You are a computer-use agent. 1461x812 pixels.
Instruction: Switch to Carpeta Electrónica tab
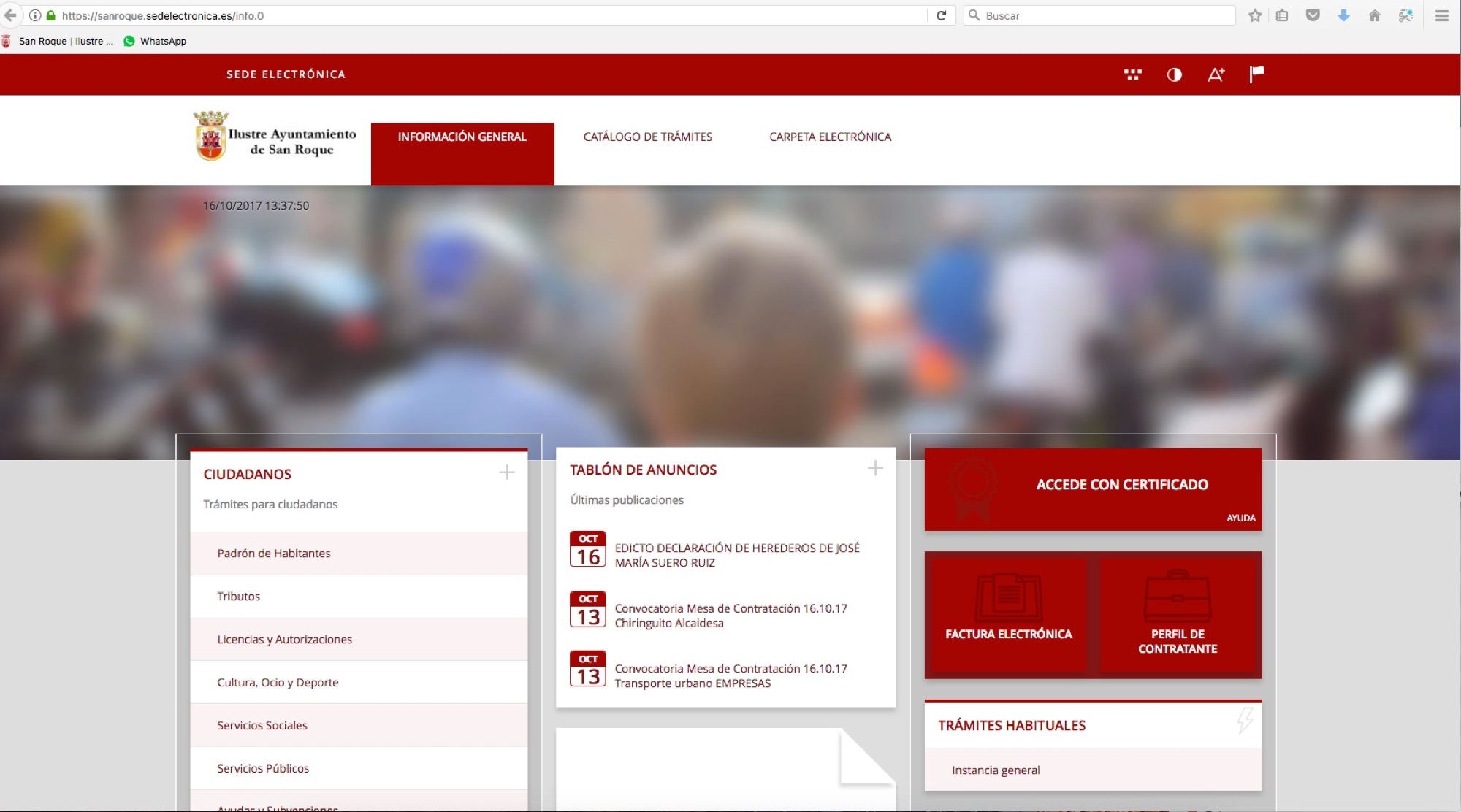point(830,137)
